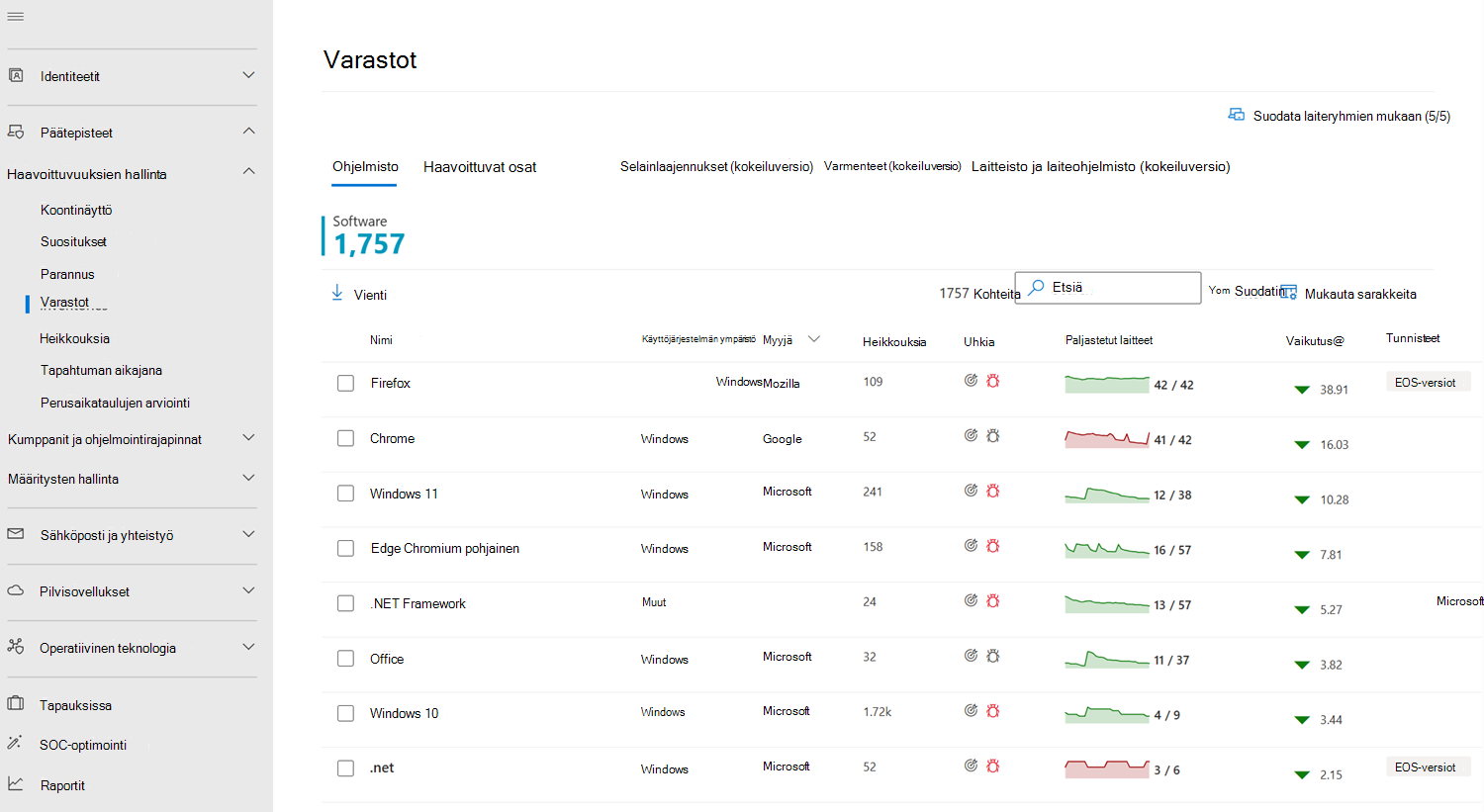Viewport: 1484px width, 812px height.
Task: Click the target threat insights icon for Chrome
Action: click(972, 436)
